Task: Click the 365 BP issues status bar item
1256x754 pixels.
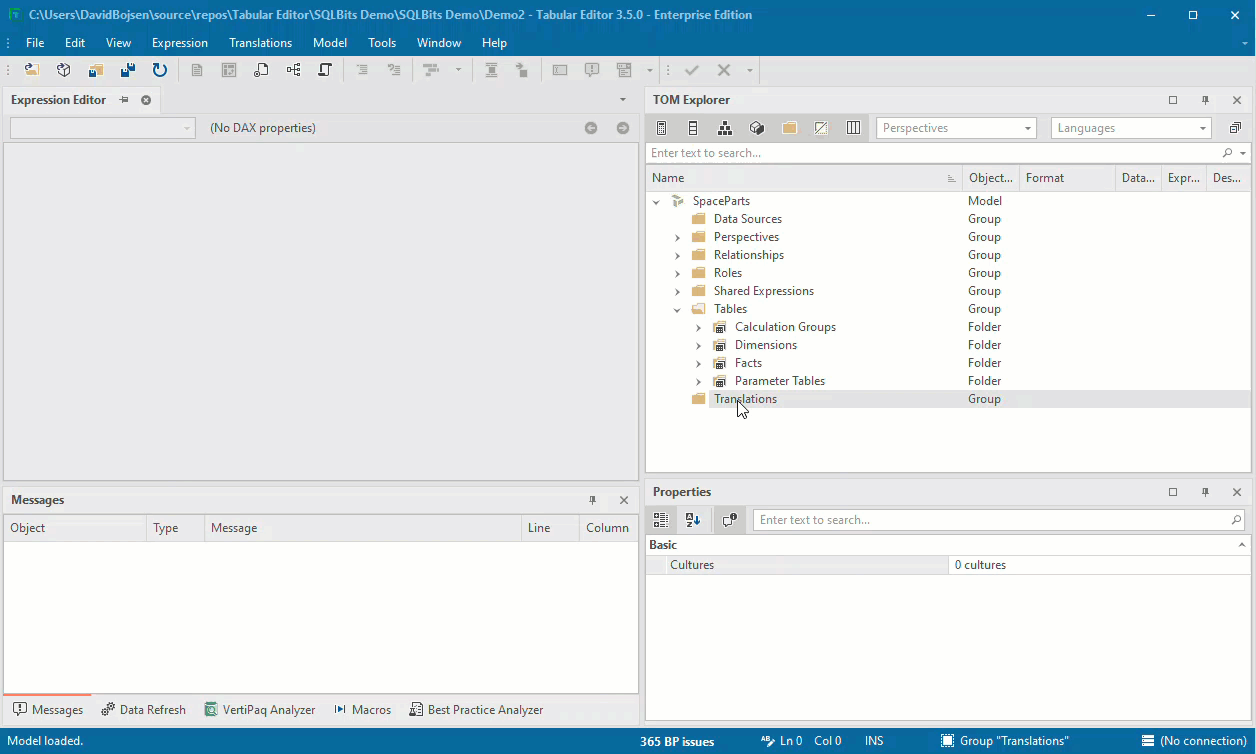Action: click(678, 741)
